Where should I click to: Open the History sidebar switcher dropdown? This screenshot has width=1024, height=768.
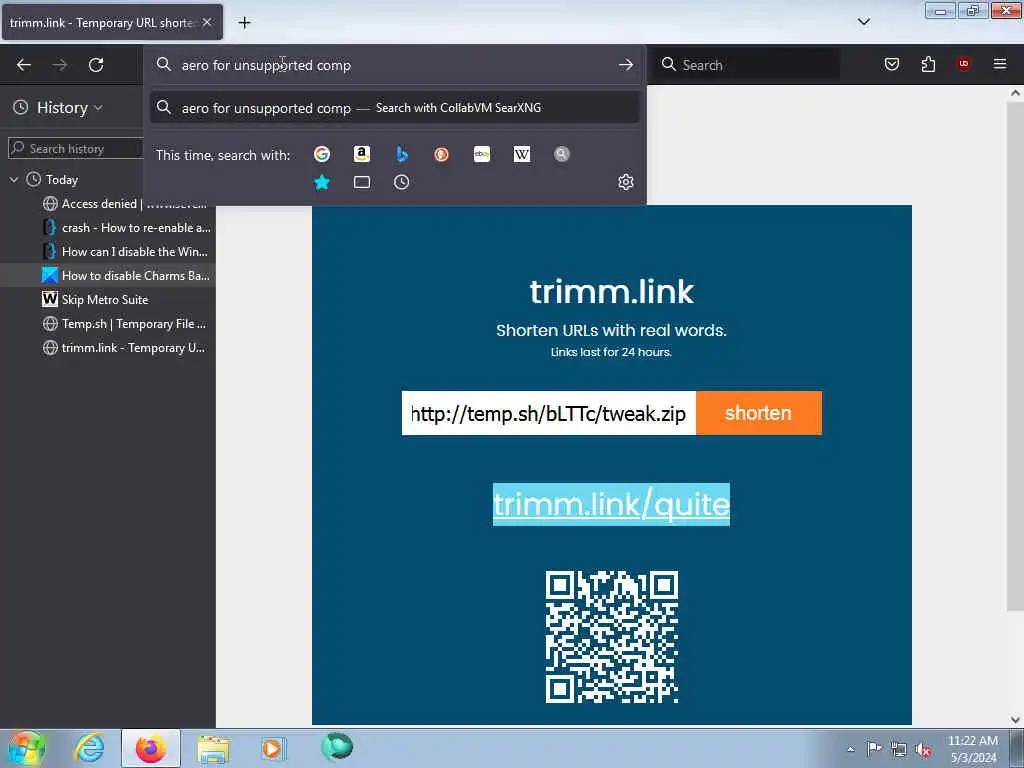(x=58, y=108)
